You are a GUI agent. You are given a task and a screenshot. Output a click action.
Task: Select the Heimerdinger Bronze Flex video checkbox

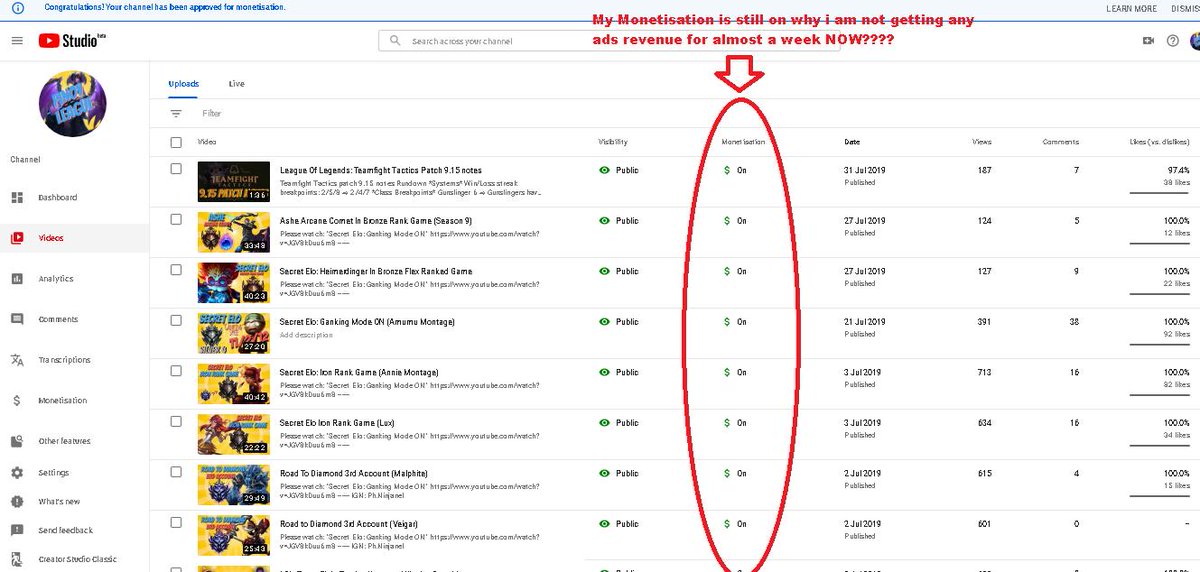176,270
